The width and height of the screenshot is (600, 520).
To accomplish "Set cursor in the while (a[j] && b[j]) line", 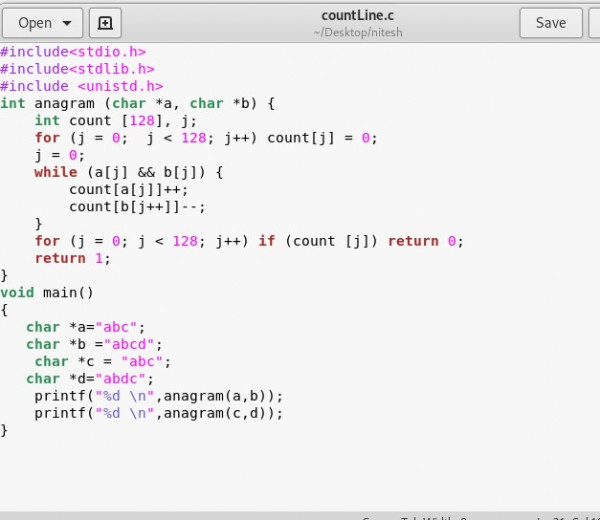I will (x=128, y=172).
